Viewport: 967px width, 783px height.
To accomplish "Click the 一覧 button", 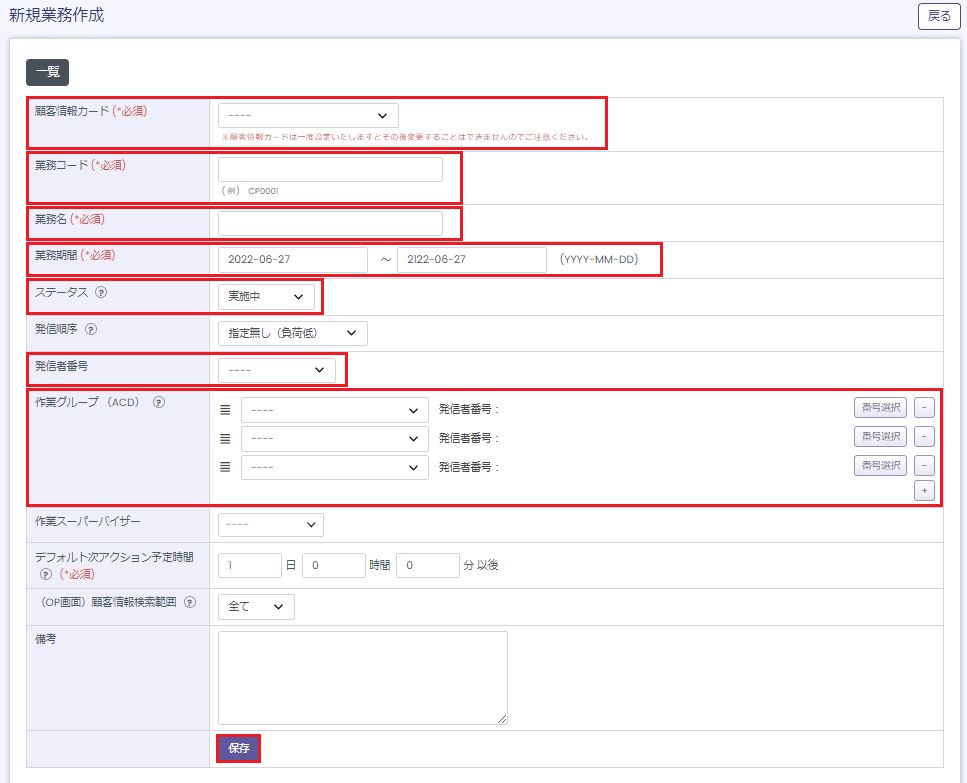I will (x=47, y=72).
